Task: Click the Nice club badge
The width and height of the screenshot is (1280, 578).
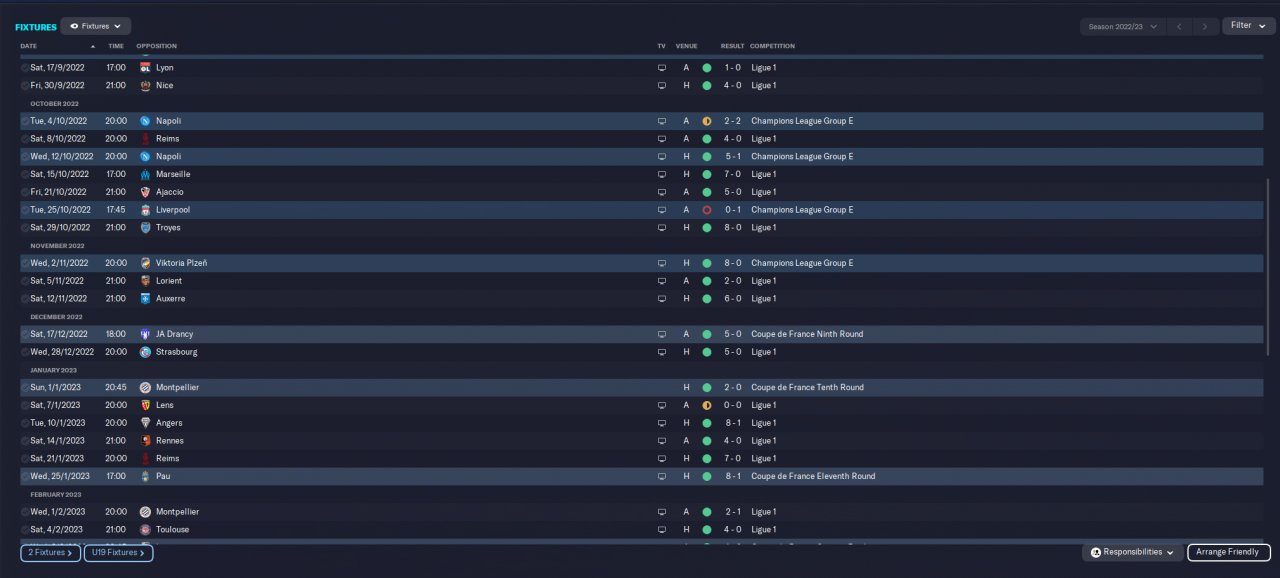Action: (x=146, y=86)
